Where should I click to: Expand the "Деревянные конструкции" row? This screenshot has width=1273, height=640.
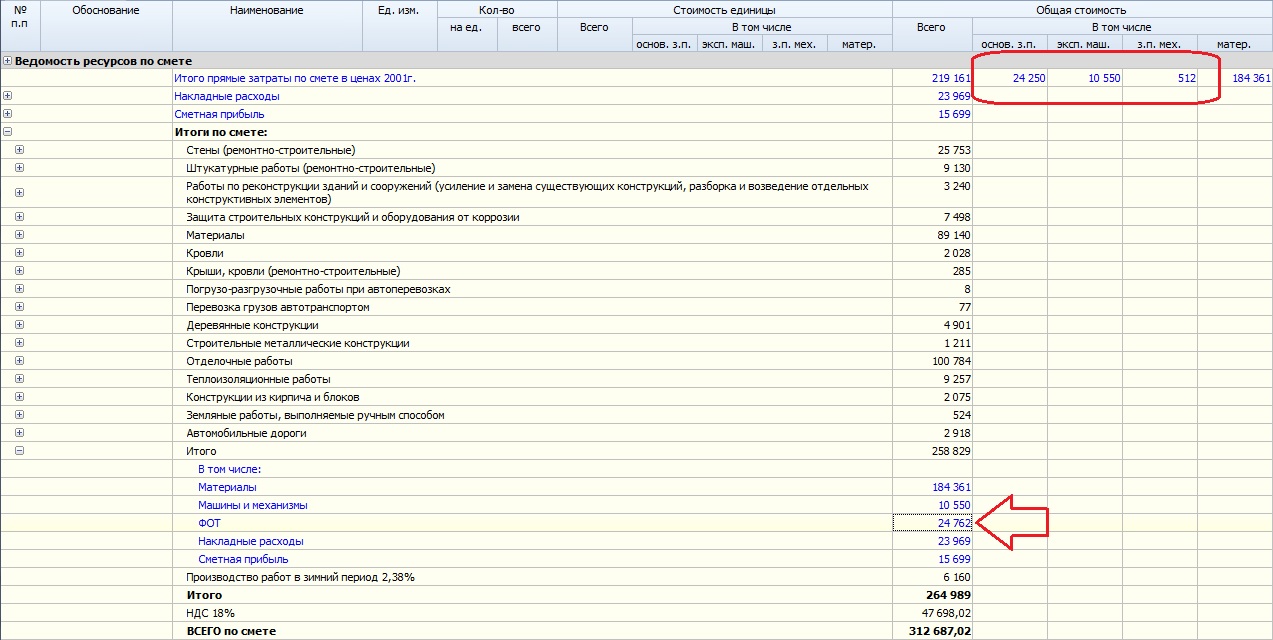(19, 325)
